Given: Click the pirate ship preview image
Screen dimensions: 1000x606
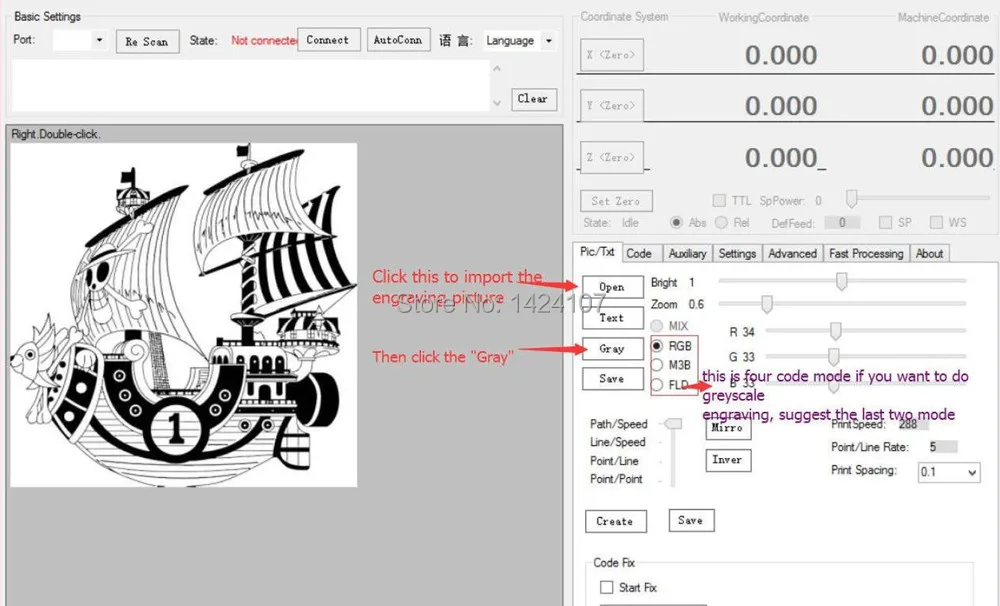Looking at the screenshot, I should coord(184,314).
